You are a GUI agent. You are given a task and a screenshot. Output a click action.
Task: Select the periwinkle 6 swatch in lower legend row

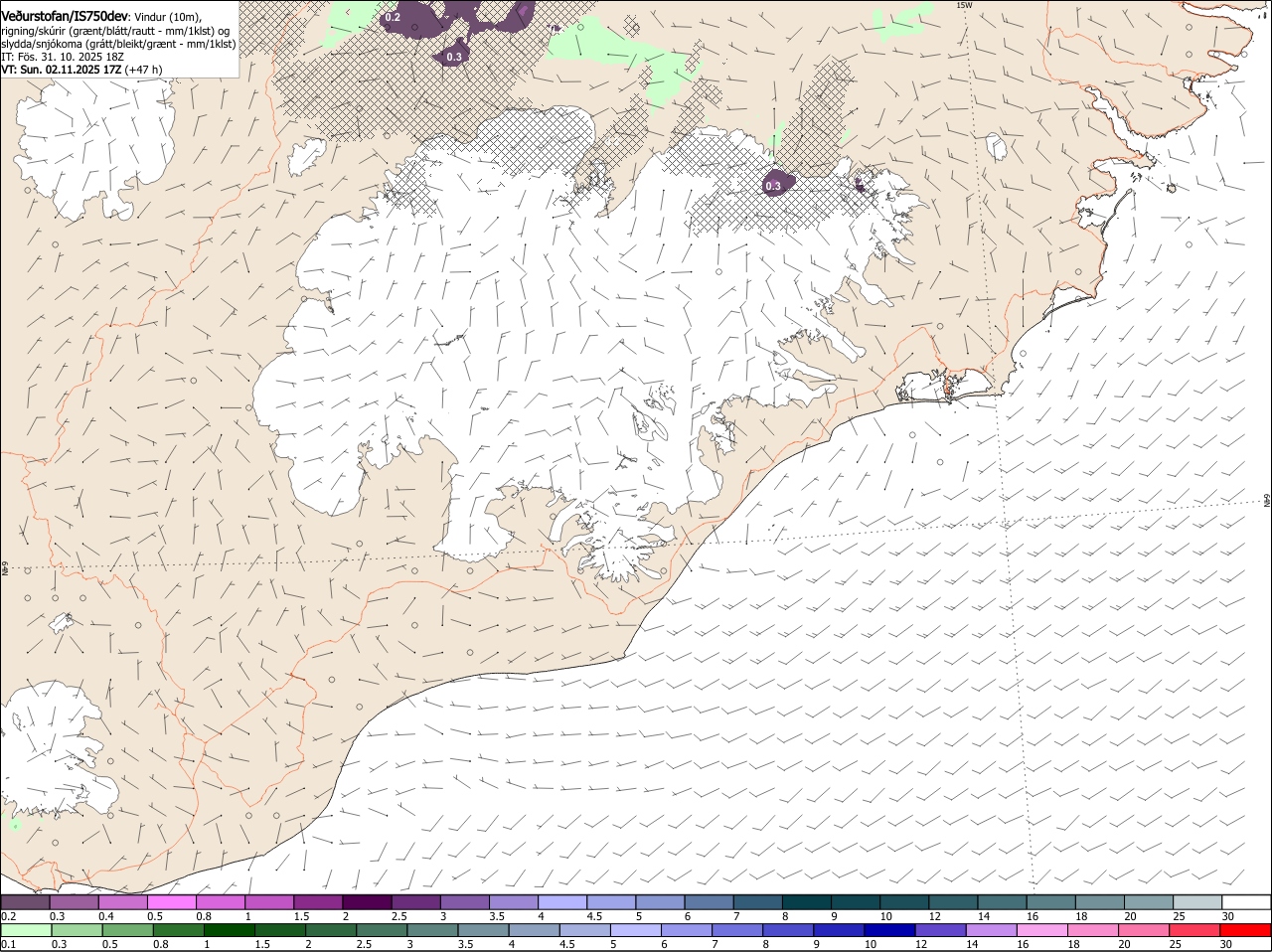pos(686,930)
